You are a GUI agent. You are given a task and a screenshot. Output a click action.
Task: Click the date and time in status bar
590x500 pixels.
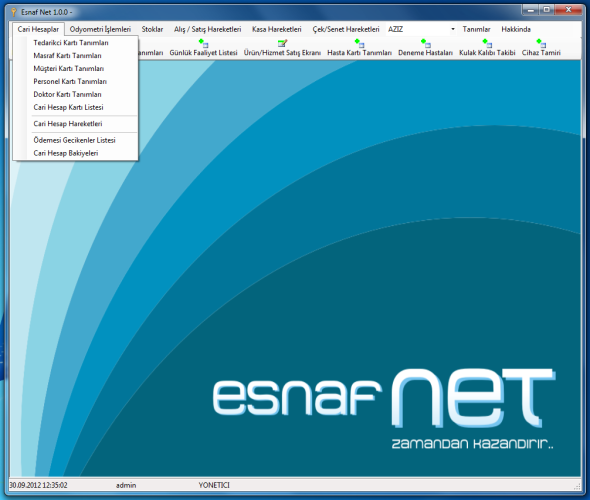38,485
